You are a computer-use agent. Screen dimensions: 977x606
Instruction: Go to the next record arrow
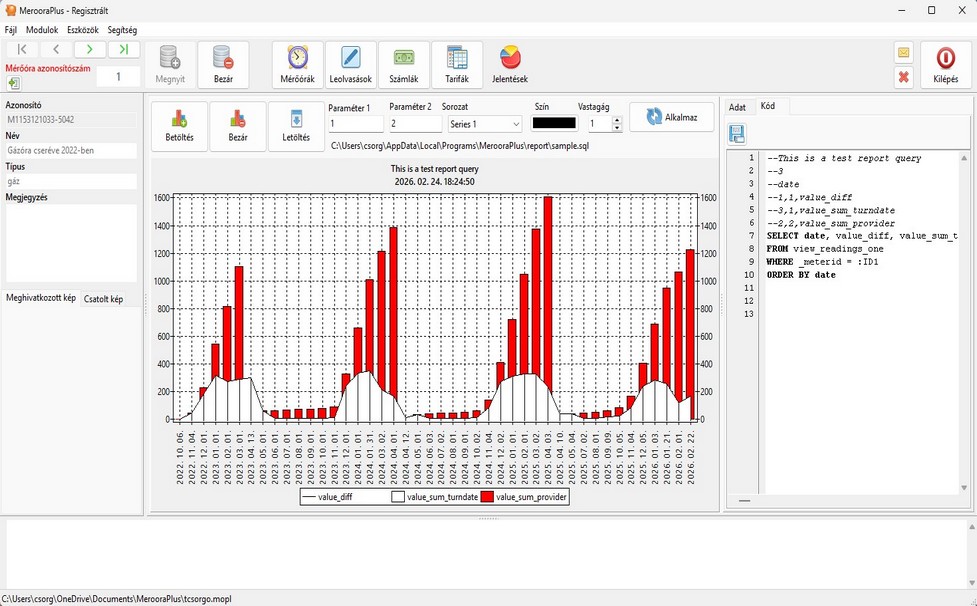click(x=90, y=49)
